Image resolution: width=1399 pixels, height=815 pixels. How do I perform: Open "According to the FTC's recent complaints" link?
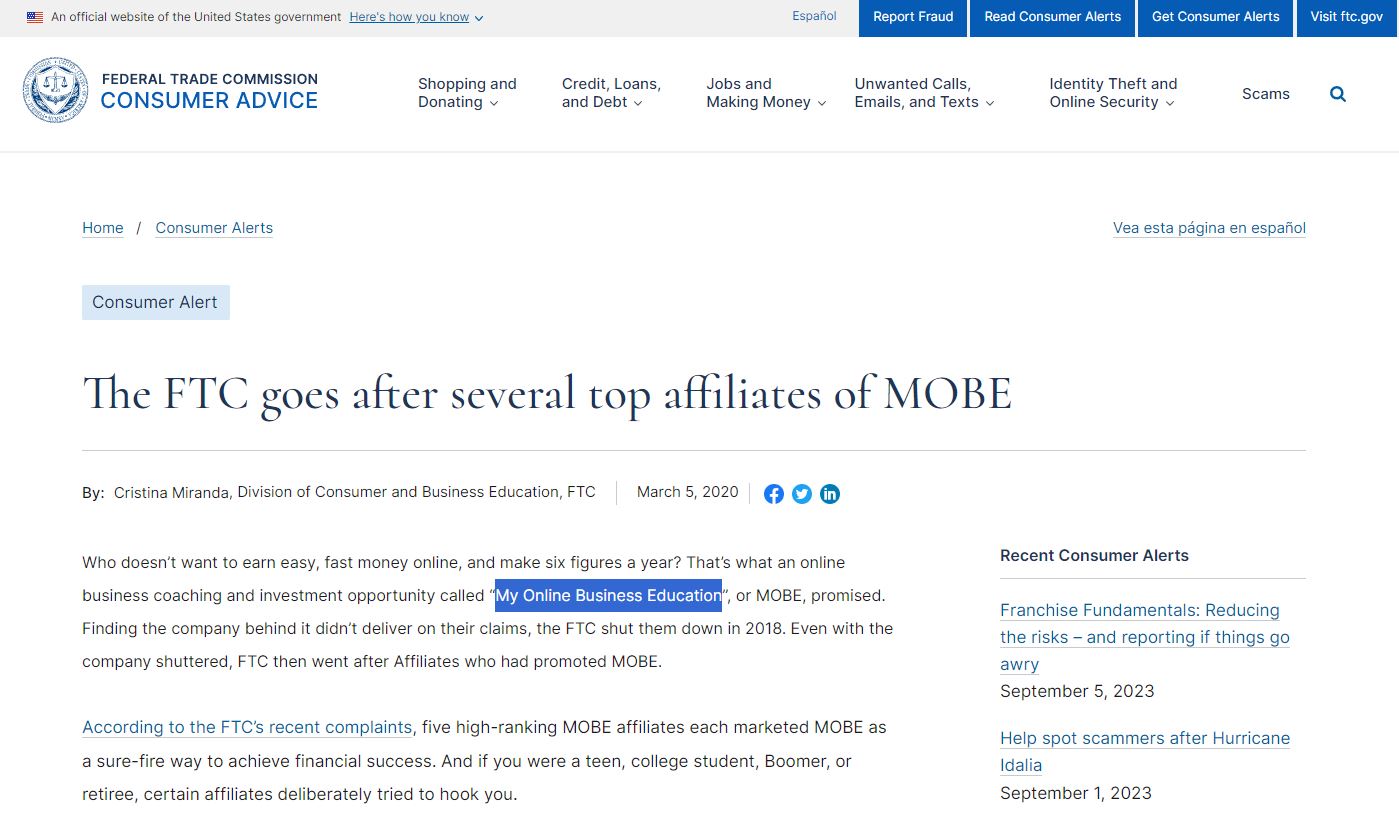click(247, 727)
